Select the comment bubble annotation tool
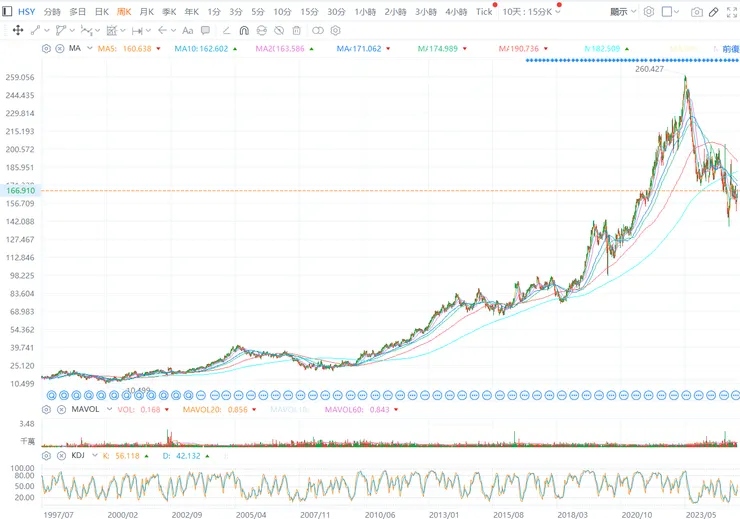Screen dimensions: 740x519 pos(205,31)
